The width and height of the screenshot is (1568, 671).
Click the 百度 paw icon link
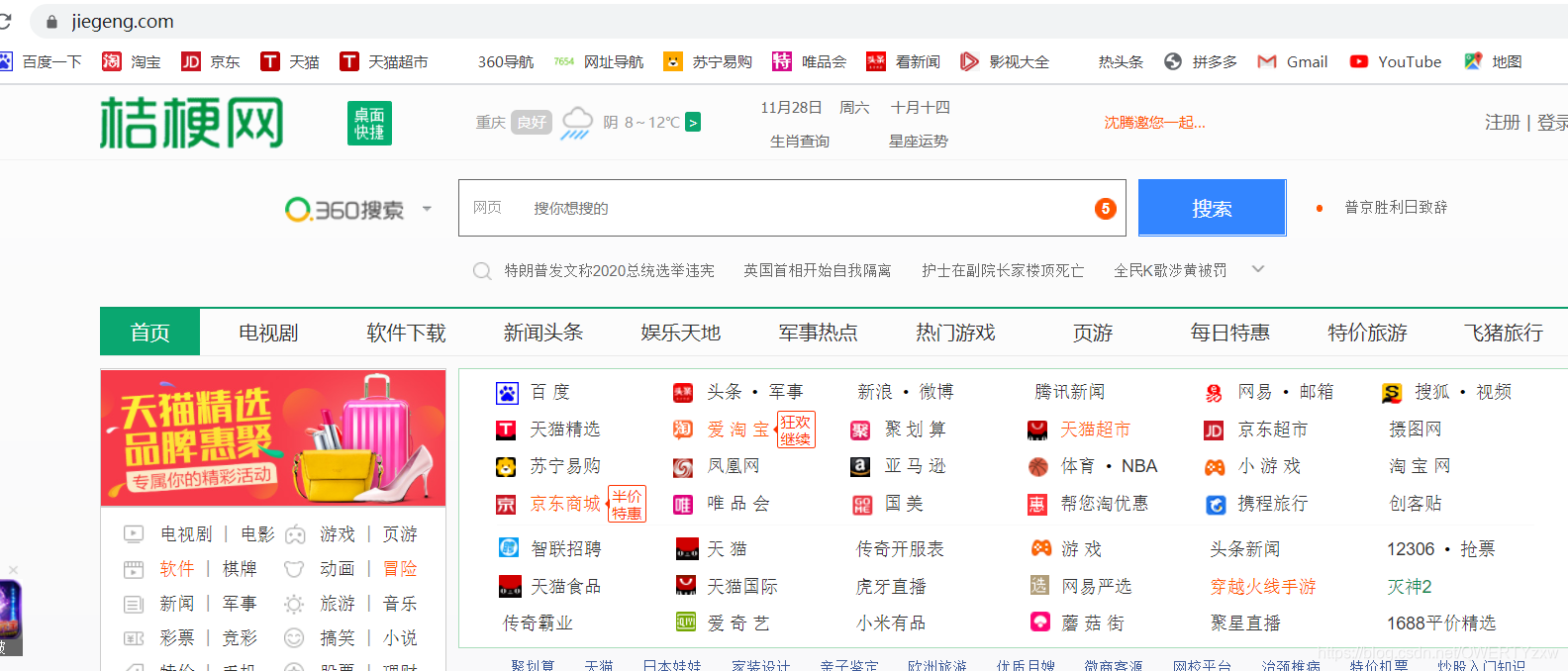pyautogui.click(x=507, y=393)
